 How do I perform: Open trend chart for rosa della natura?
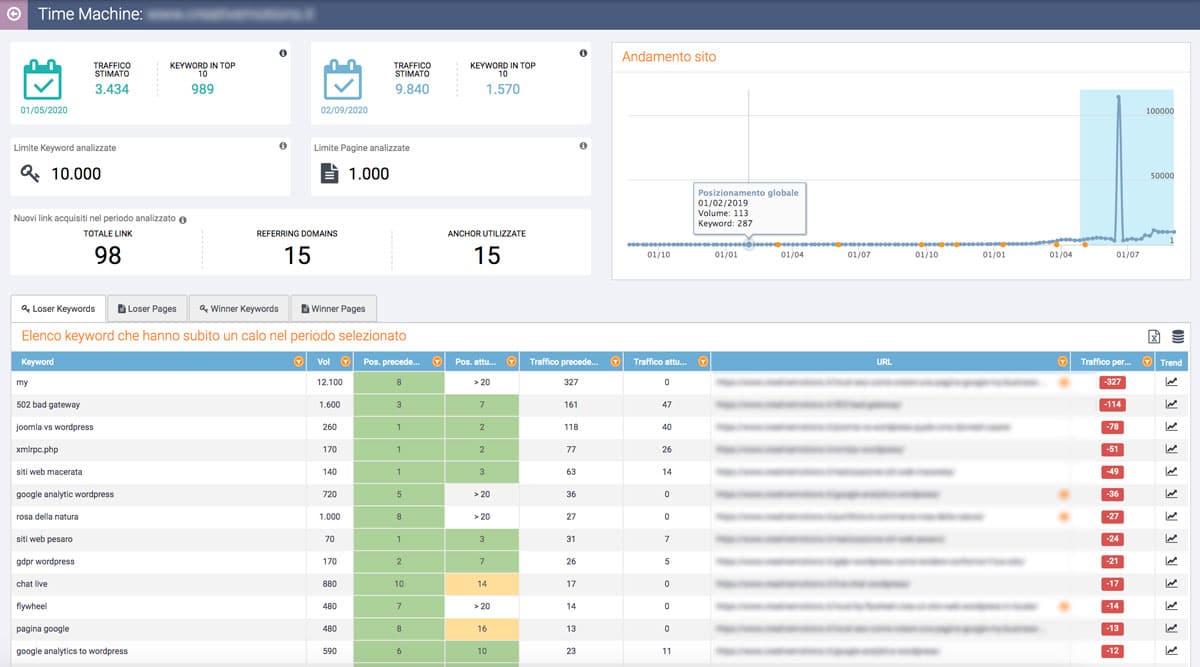pos(1171,517)
